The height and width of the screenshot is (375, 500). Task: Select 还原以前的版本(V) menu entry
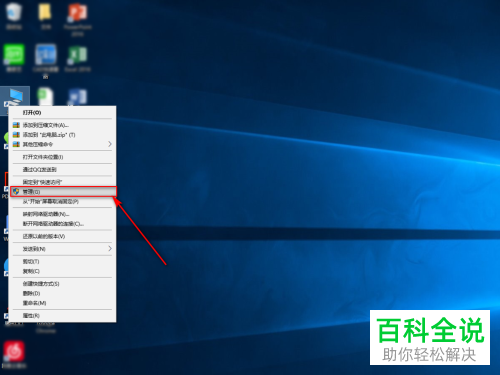tap(62, 236)
